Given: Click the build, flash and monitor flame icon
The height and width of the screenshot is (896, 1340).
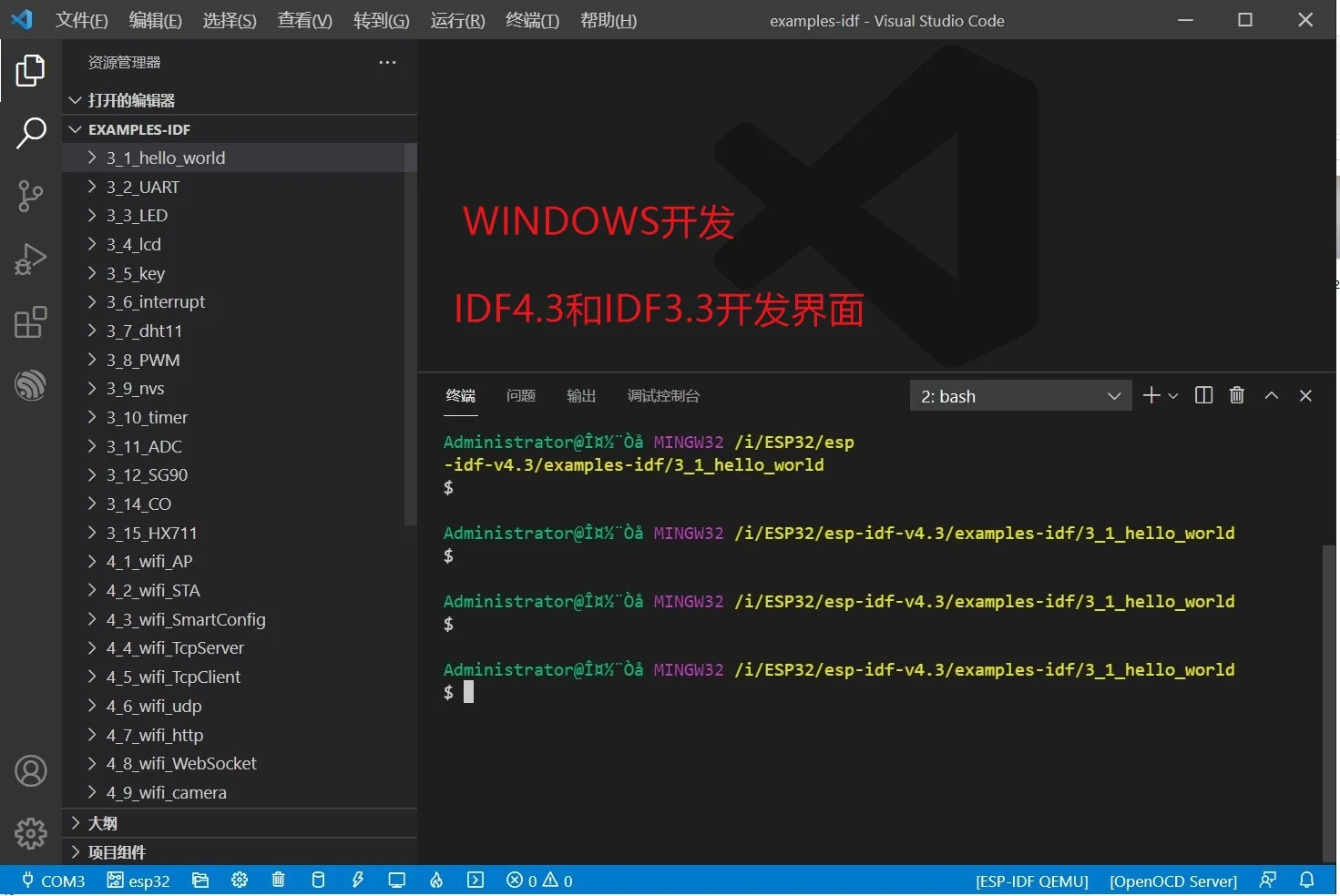Looking at the screenshot, I should point(436,881).
